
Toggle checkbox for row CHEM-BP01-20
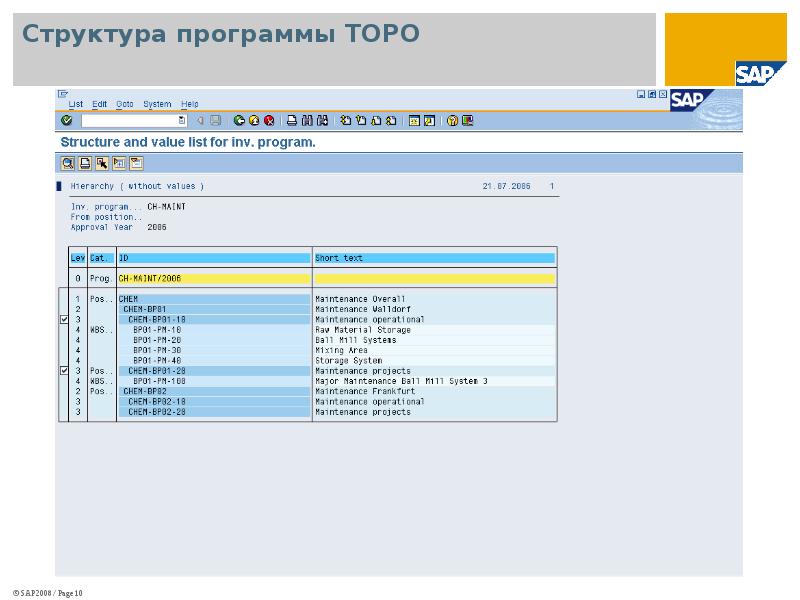pyautogui.click(x=65, y=371)
